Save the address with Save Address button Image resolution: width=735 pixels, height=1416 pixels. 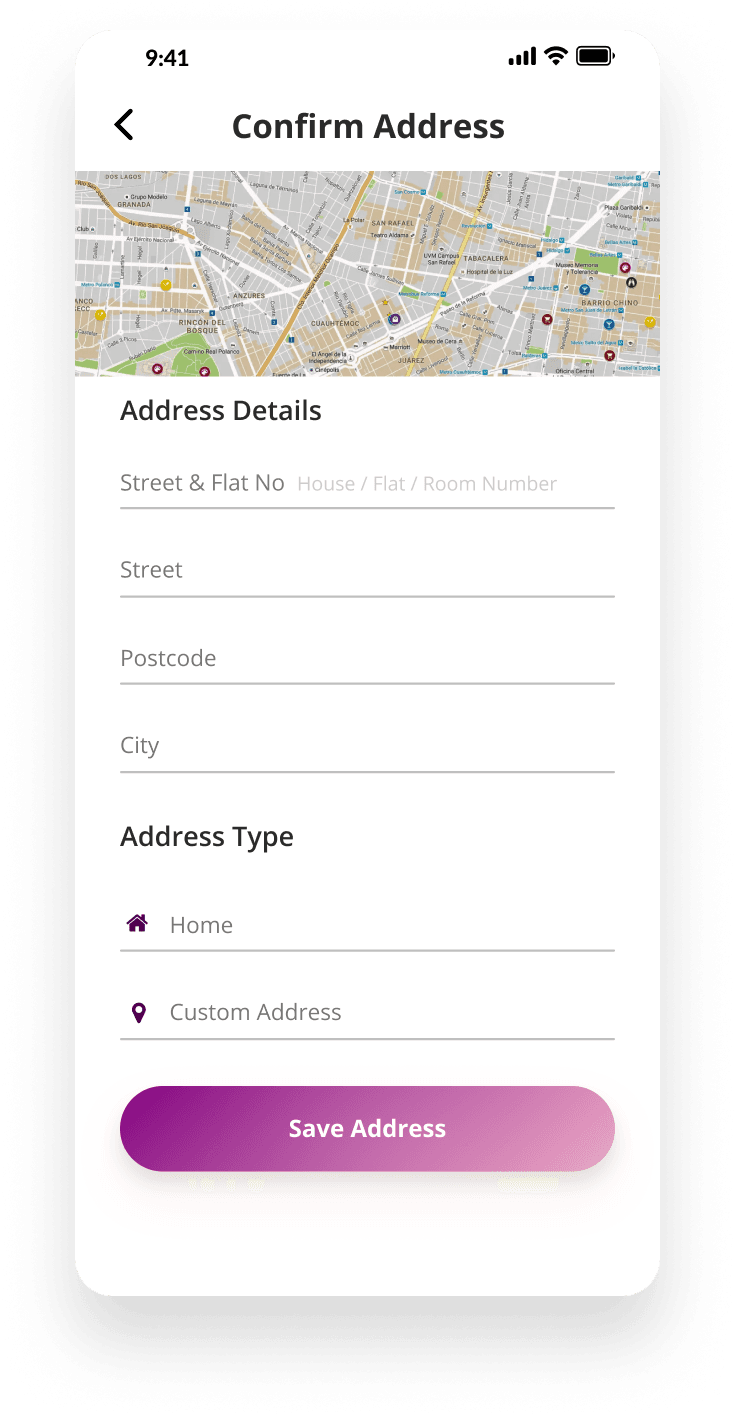pyautogui.click(x=367, y=1129)
